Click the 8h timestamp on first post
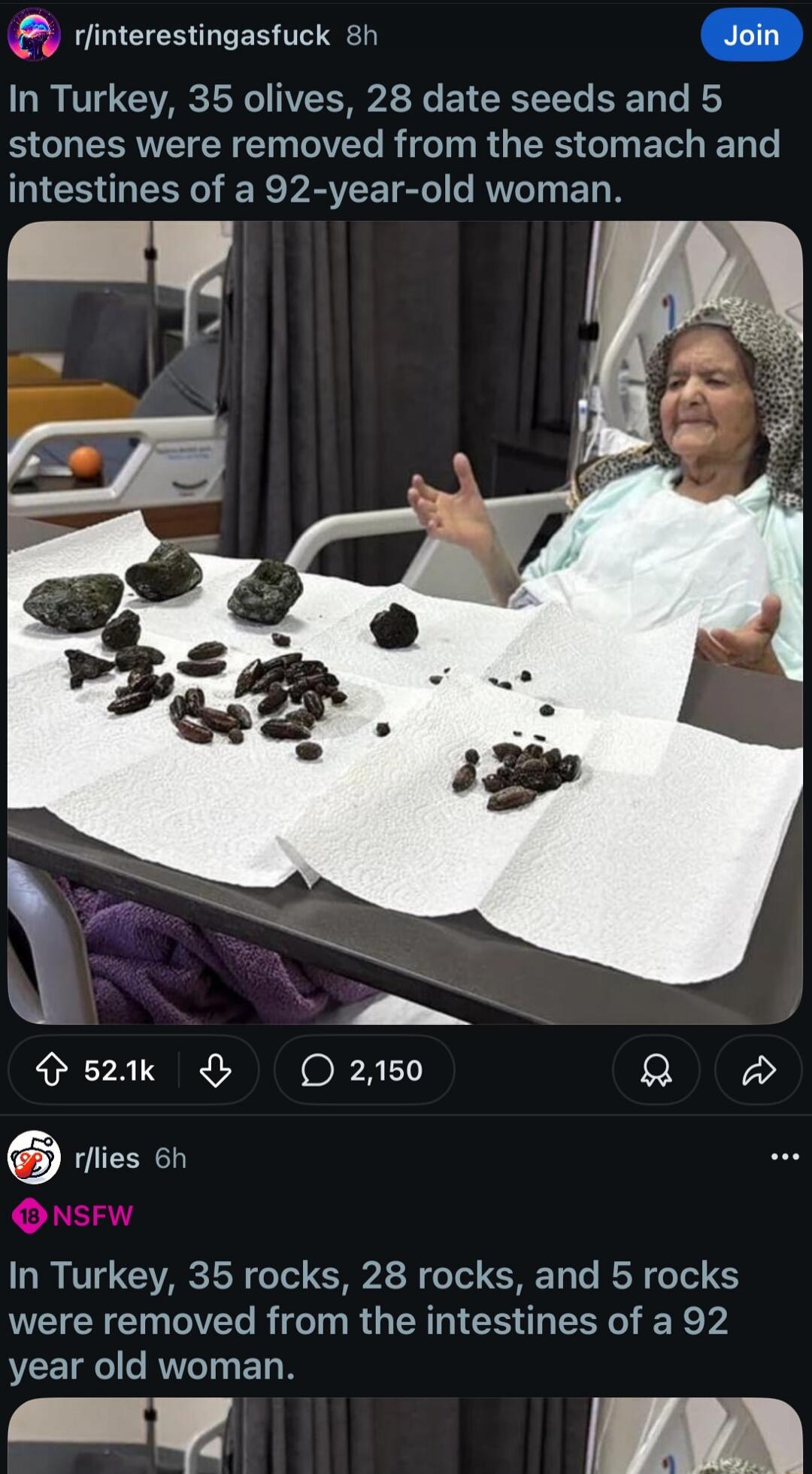The image size is (812, 1474). 362,35
